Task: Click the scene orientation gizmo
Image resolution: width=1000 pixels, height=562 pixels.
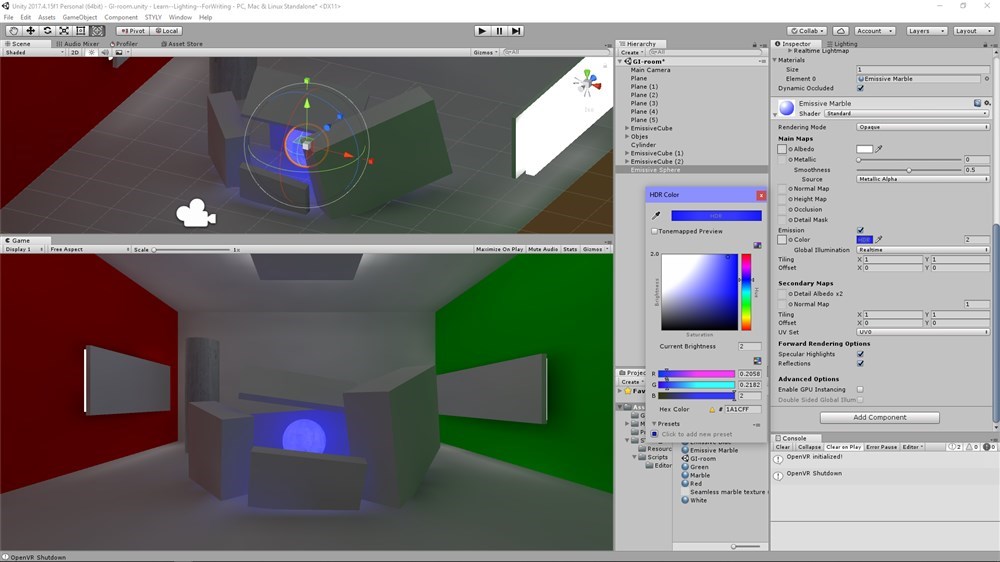Action: (587, 84)
